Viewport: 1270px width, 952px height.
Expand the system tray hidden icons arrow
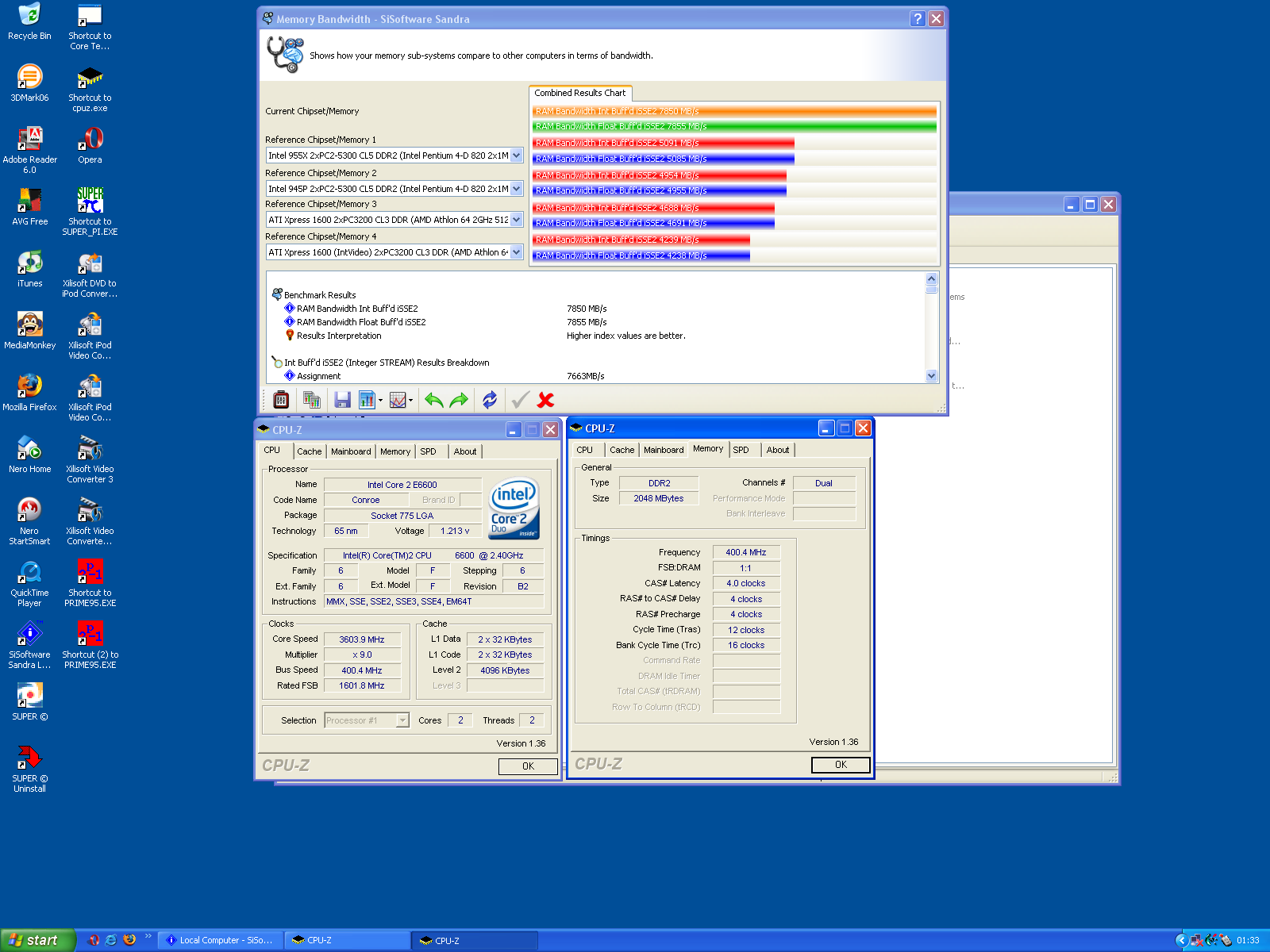pyautogui.click(x=1182, y=940)
